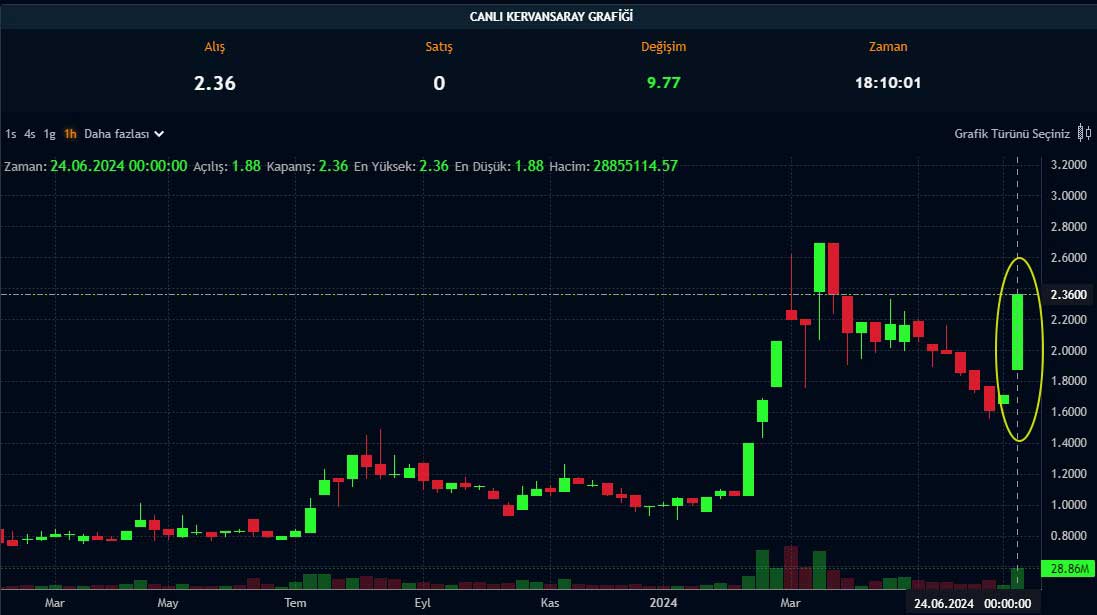Click the current price tag 2.3600
The height and width of the screenshot is (615, 1097).
coord(1068,295)
